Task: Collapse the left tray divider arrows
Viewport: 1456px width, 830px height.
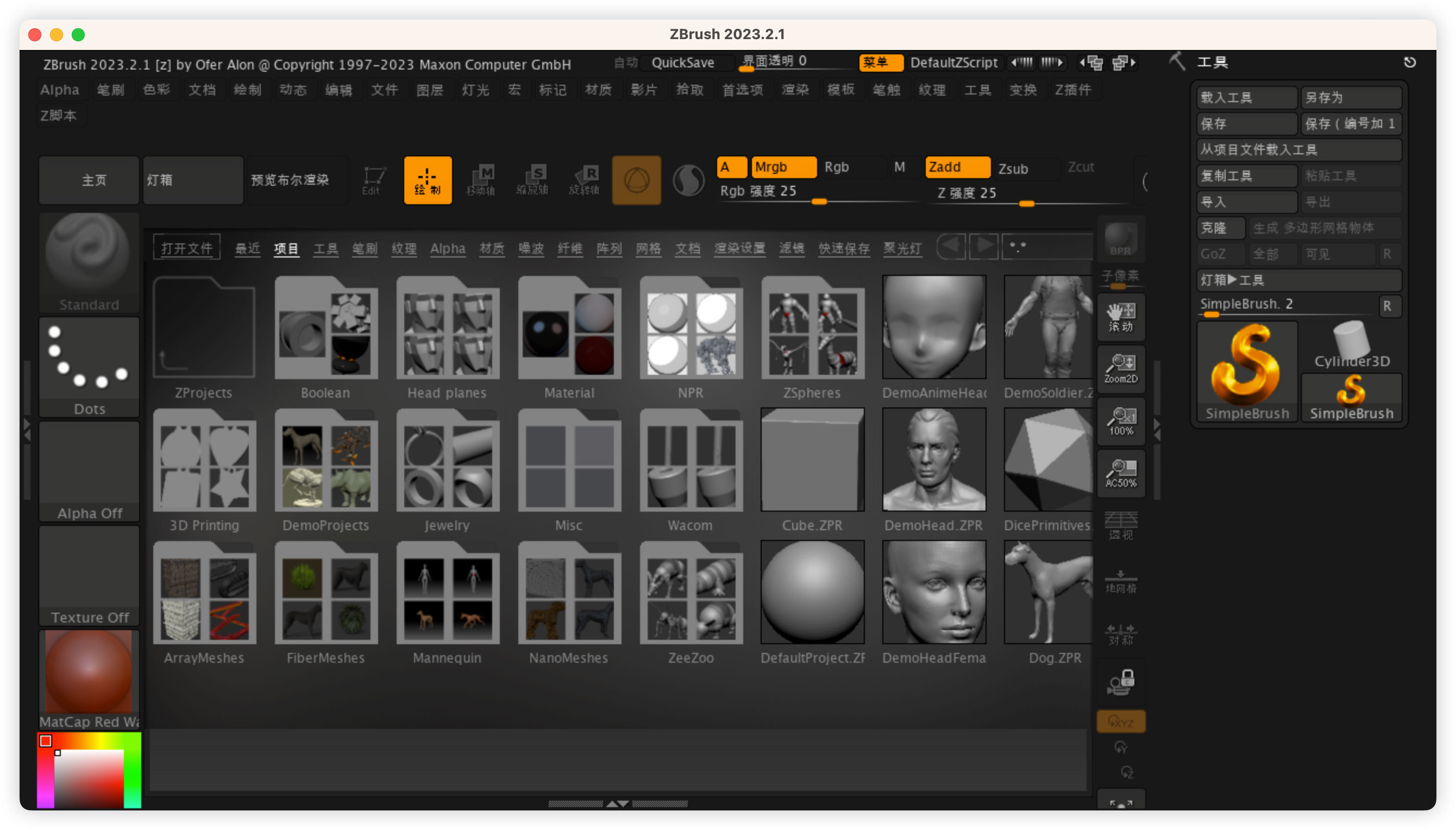Action: tap(26, 430)
